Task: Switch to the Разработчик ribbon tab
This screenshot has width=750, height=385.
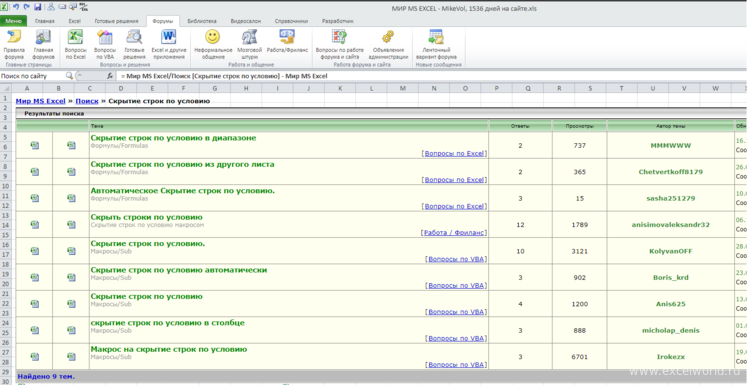Action: coord(338,21)
